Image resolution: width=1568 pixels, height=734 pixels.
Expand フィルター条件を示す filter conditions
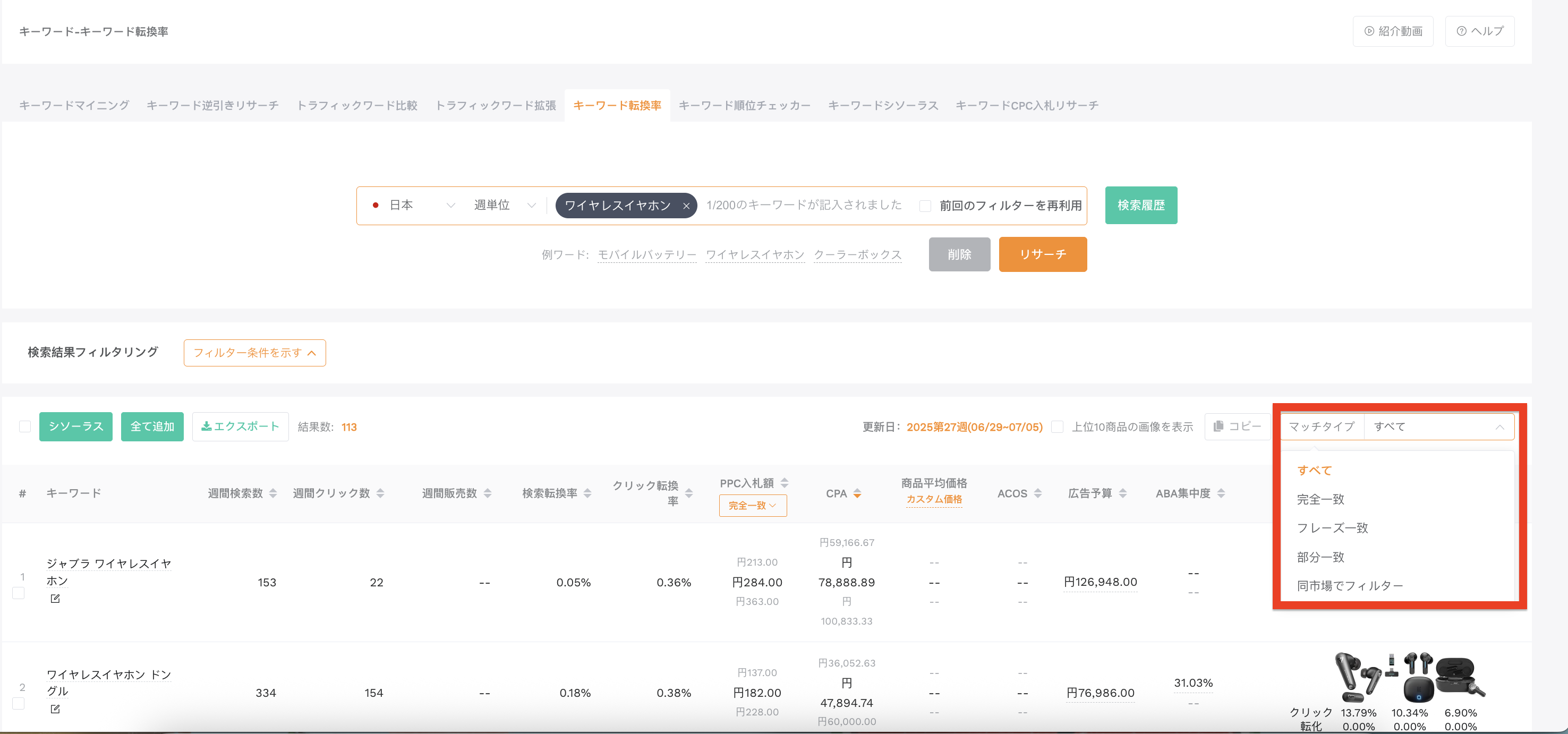(254, 353)
